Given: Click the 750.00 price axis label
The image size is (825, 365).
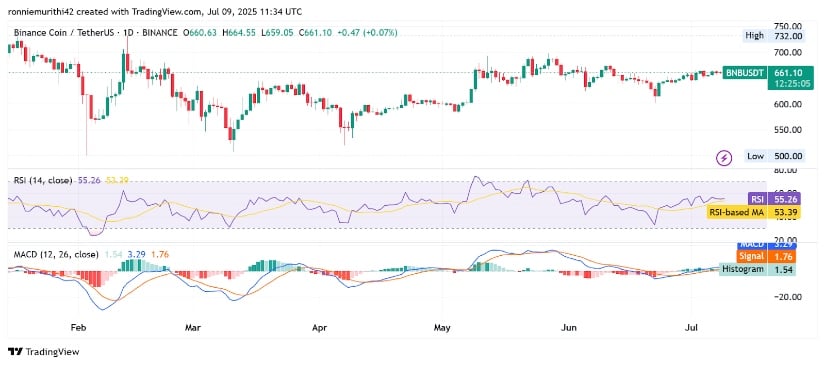Looking at the screenshot, I should pyautogui.click(x=788, y=26).
